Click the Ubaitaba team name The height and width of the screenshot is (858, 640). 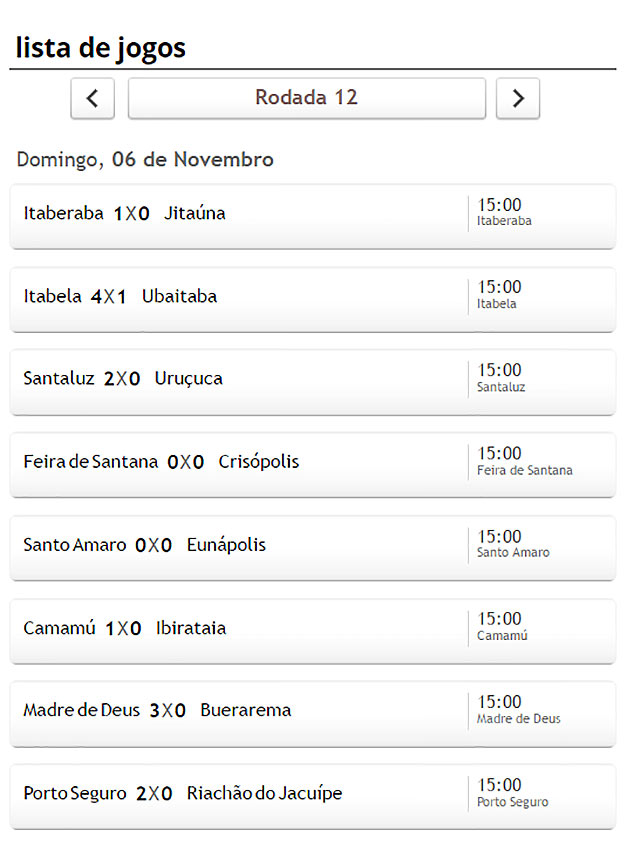(x=179, y=296)
